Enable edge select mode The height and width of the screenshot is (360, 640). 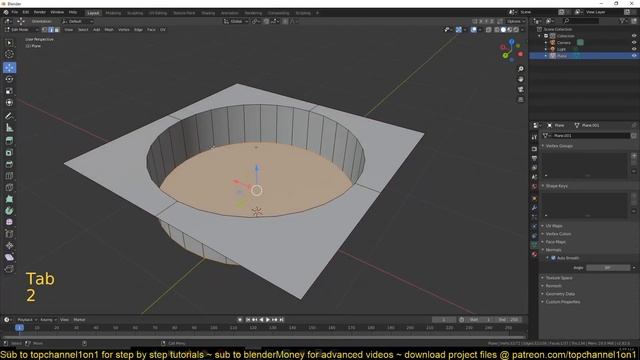click(51, 30)
